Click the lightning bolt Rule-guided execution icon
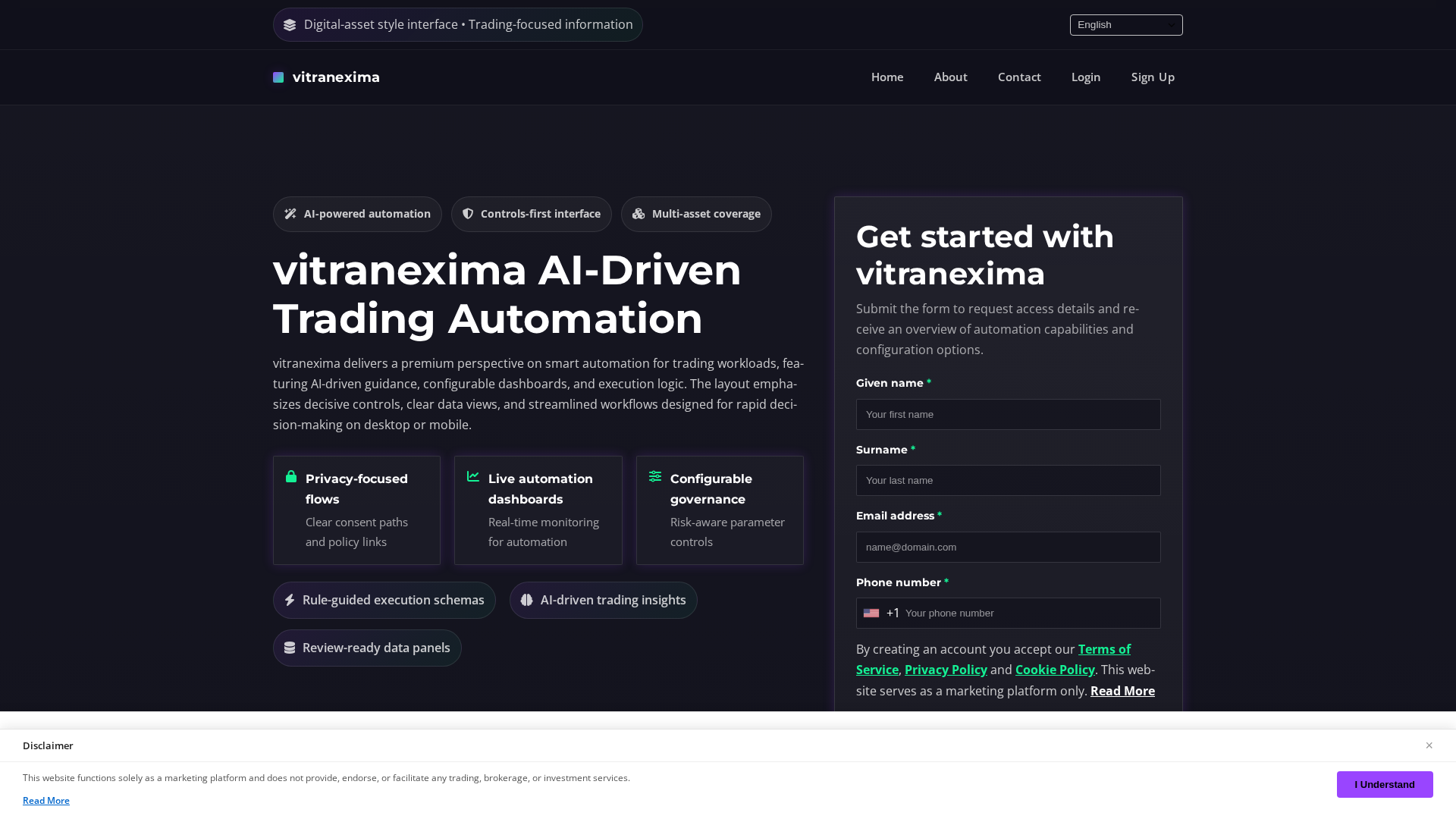1456x819 pixels. (x=290, y=600)
